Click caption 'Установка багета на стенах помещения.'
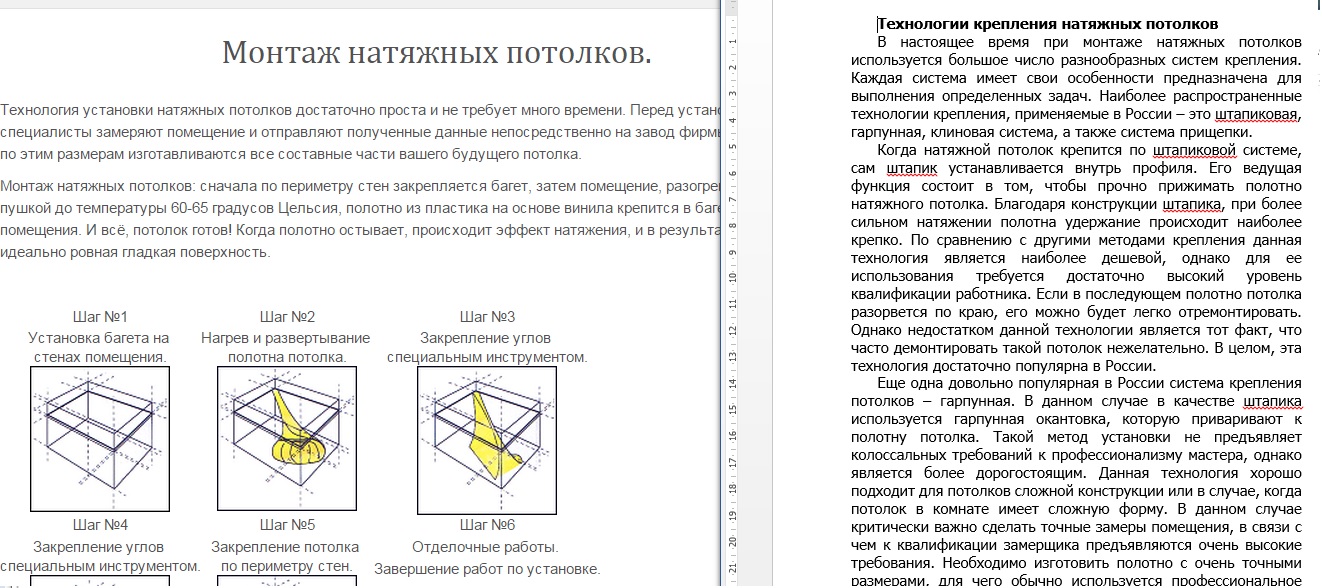 (x=99, y=347)
